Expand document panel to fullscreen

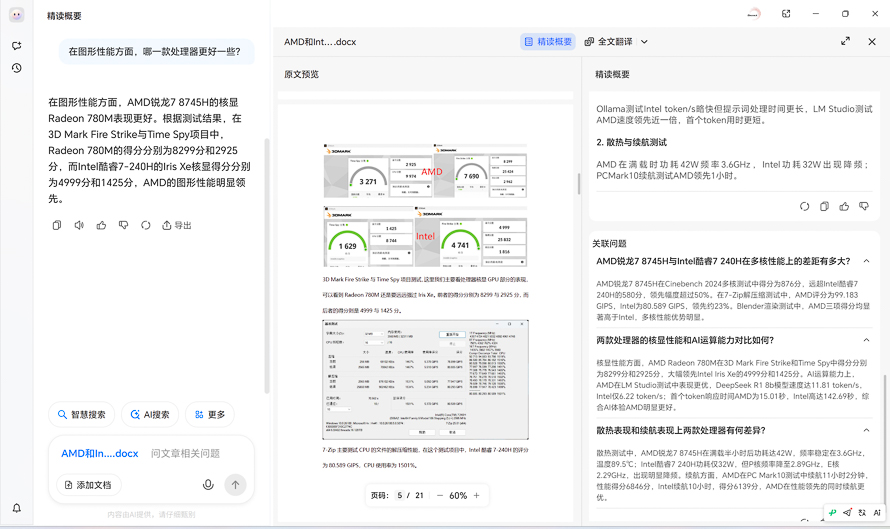pos(845,41)
